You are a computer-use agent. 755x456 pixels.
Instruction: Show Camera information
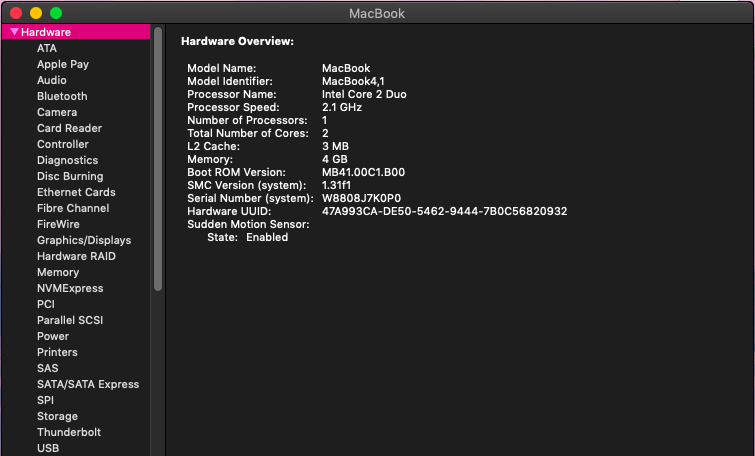(57, 112)
